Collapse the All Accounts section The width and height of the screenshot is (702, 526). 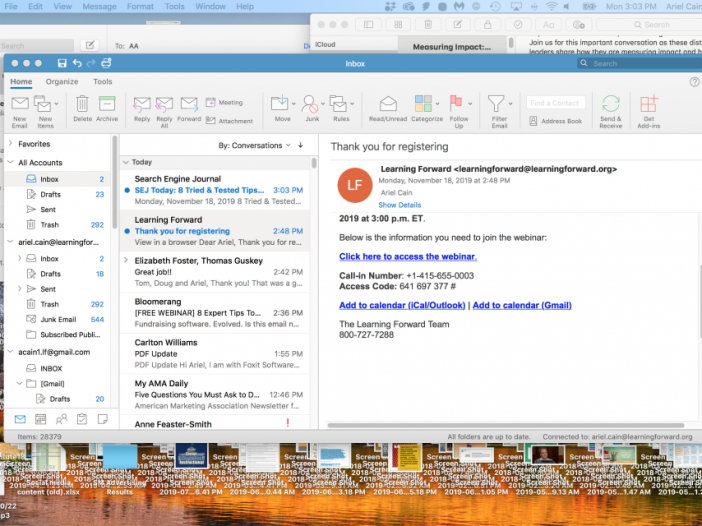pos(11,162)
